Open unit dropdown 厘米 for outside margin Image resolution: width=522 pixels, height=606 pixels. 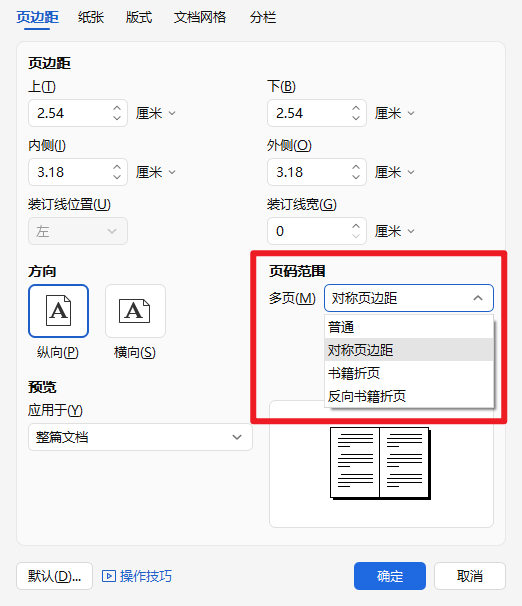(x=394, y=172)
